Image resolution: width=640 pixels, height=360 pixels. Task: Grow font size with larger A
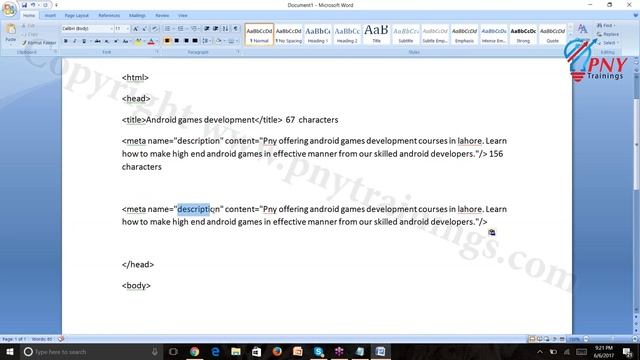pyautogui.click(x=136, y=29)
